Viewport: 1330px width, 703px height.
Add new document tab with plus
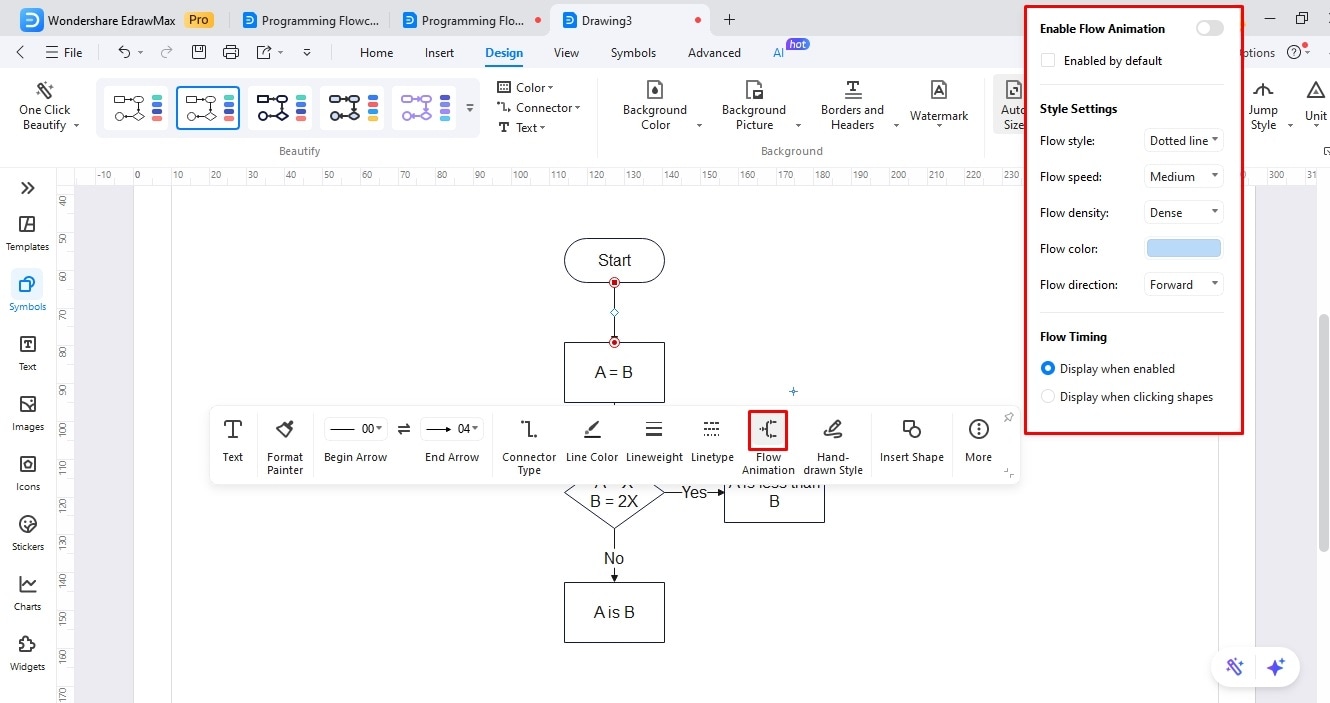point(729,20)
